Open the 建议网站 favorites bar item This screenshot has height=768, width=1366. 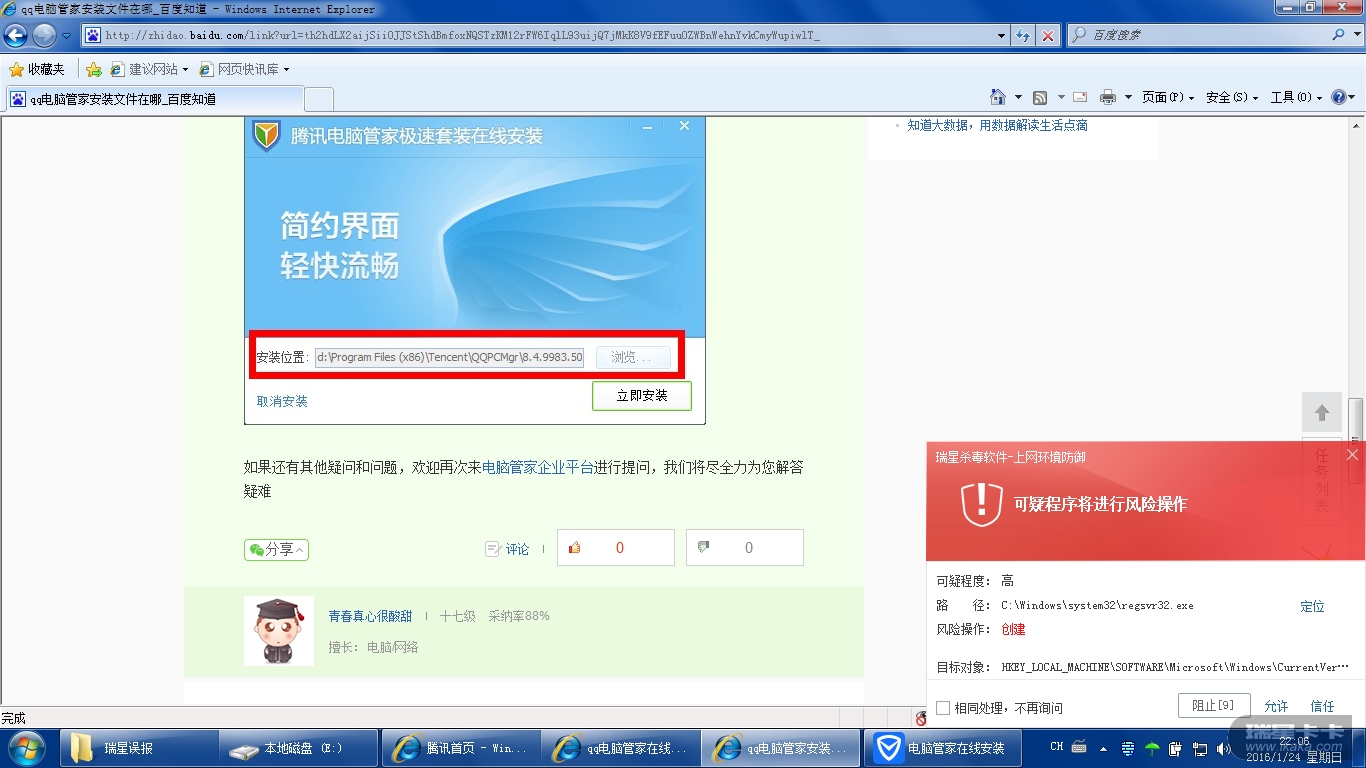pyautogui.click(x=149, y=69)
